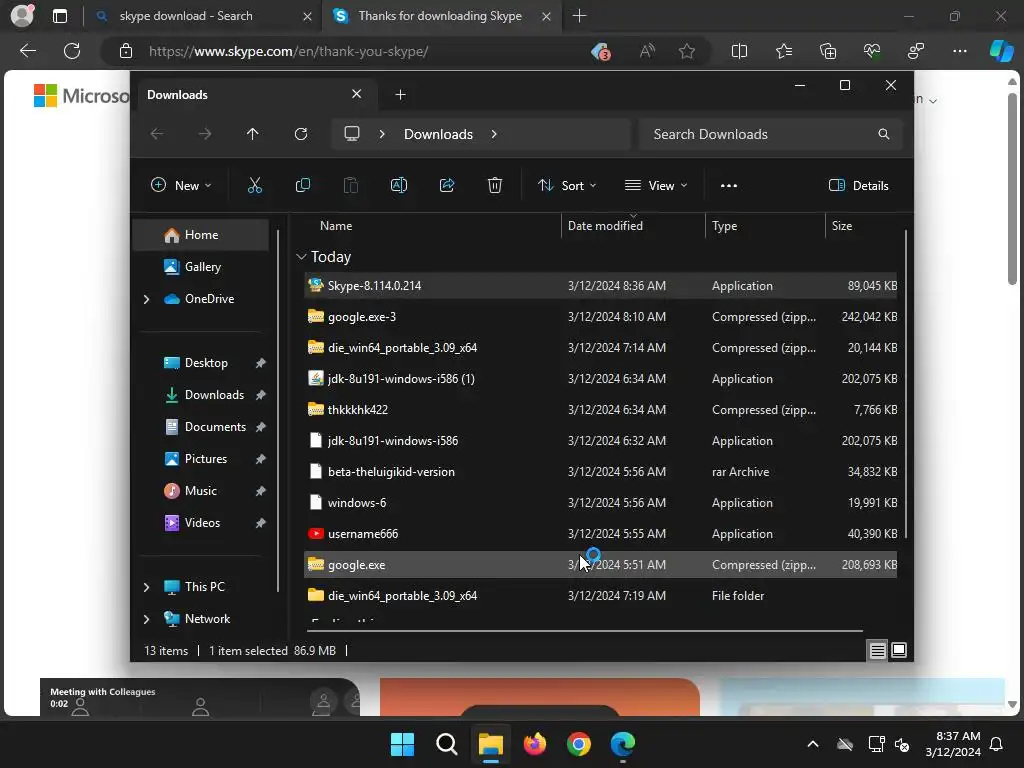Go up one folder with the up arrow
Image resolution: width=1024 pixels, height=768 pixels.
pos(252,134)
